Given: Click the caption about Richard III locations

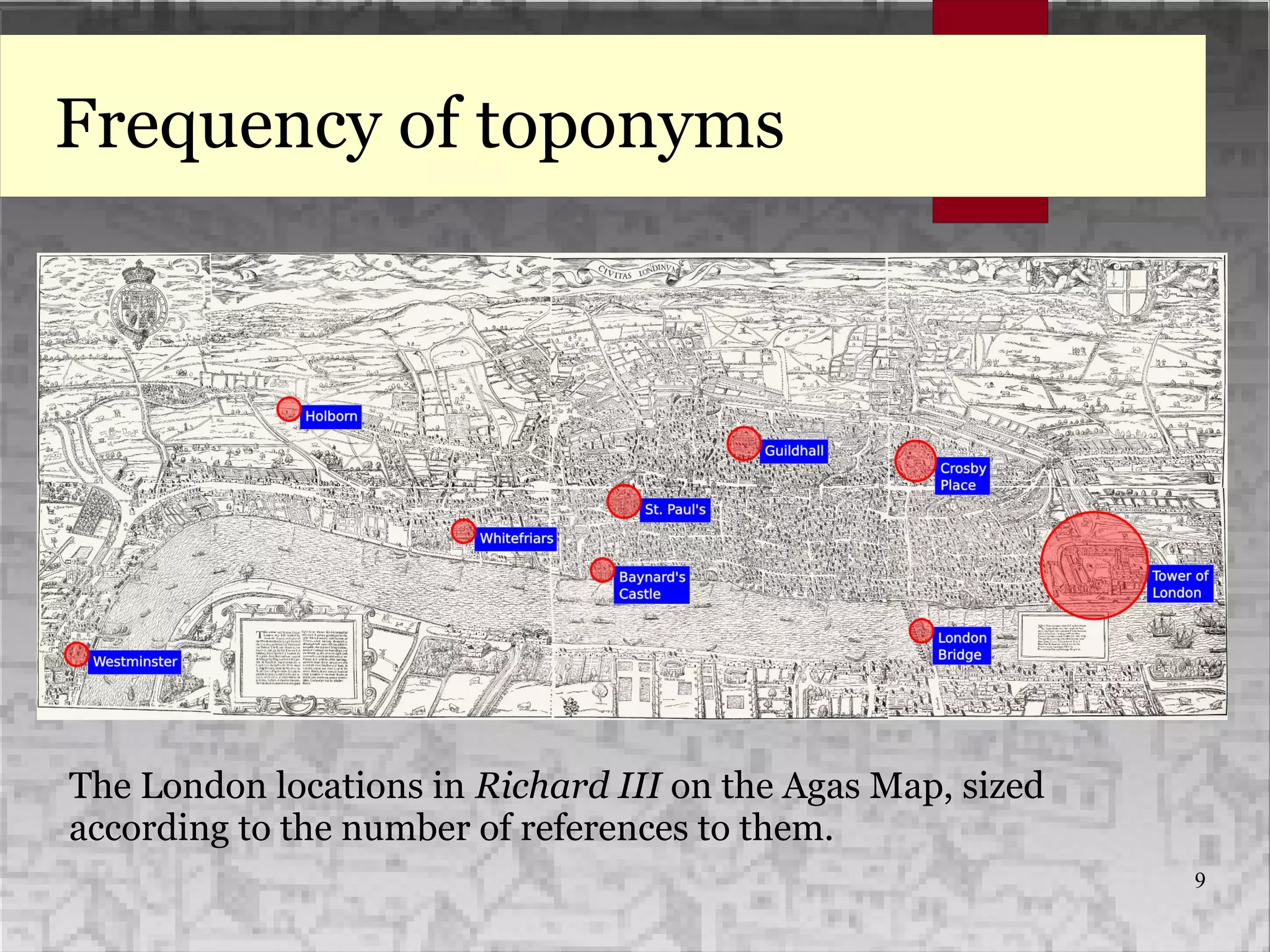Looking at the screenshot, I should point(556,806).
